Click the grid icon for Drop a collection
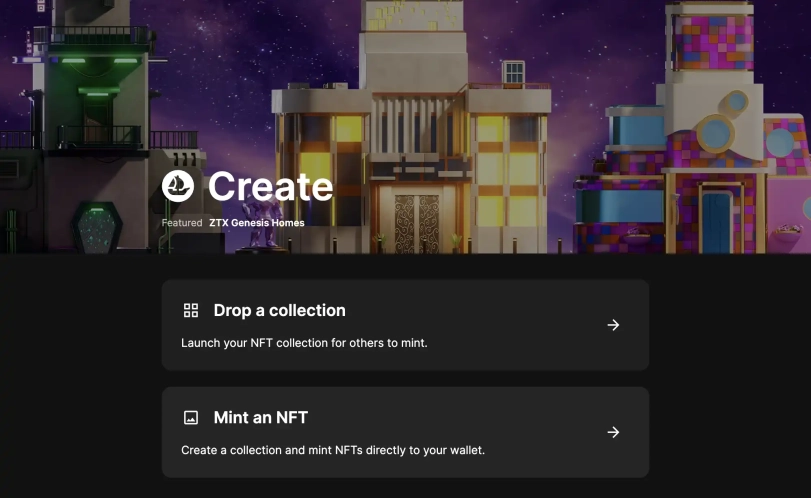 click(191, 311)
